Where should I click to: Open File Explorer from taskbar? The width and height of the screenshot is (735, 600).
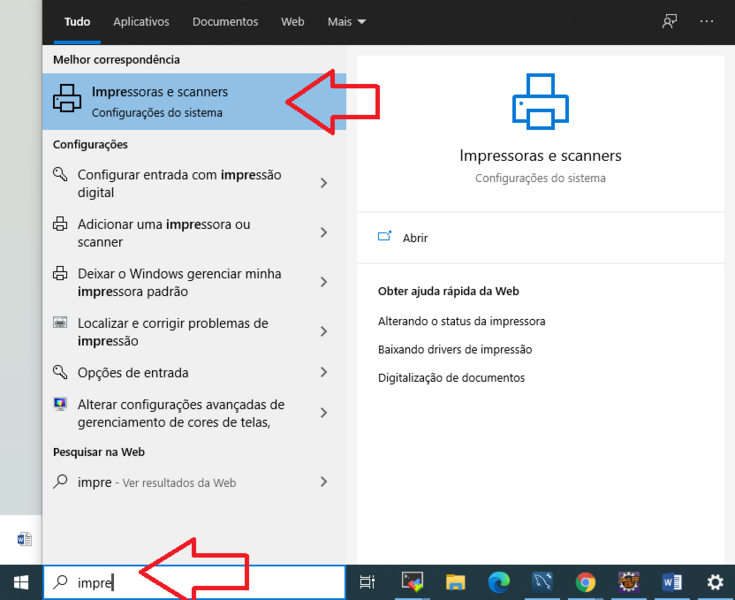455,582
